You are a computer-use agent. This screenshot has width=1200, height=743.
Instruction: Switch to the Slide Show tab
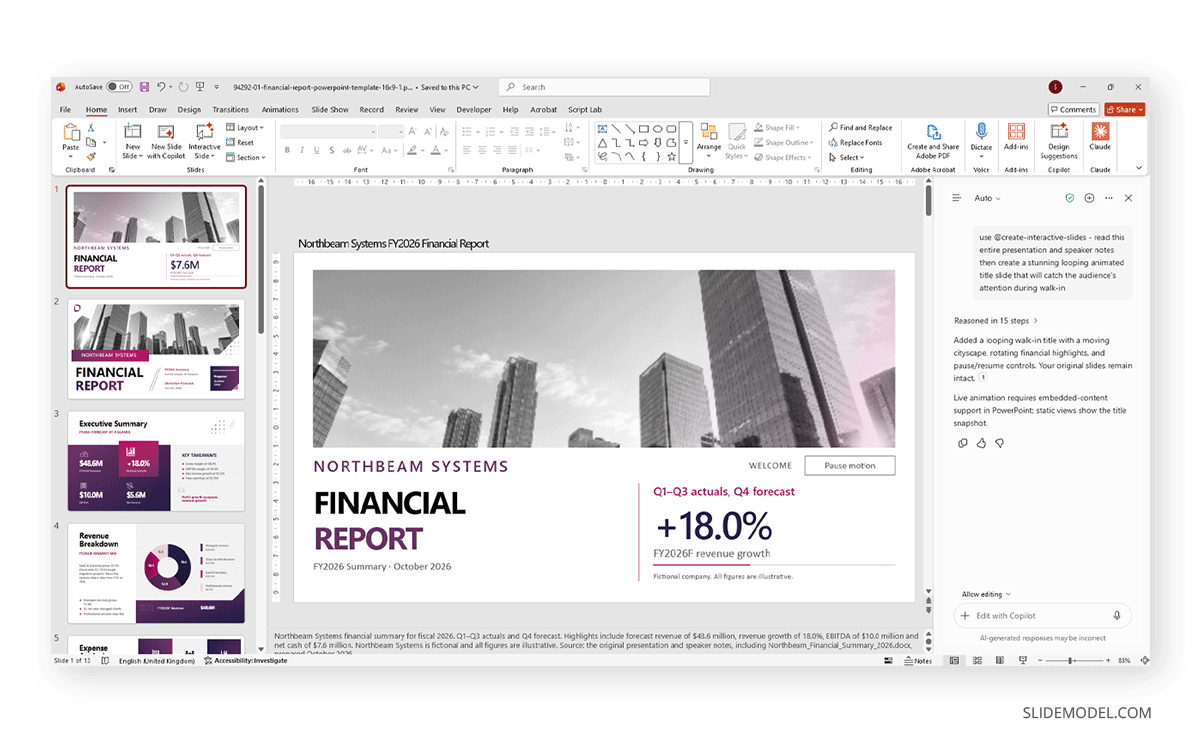330,110
